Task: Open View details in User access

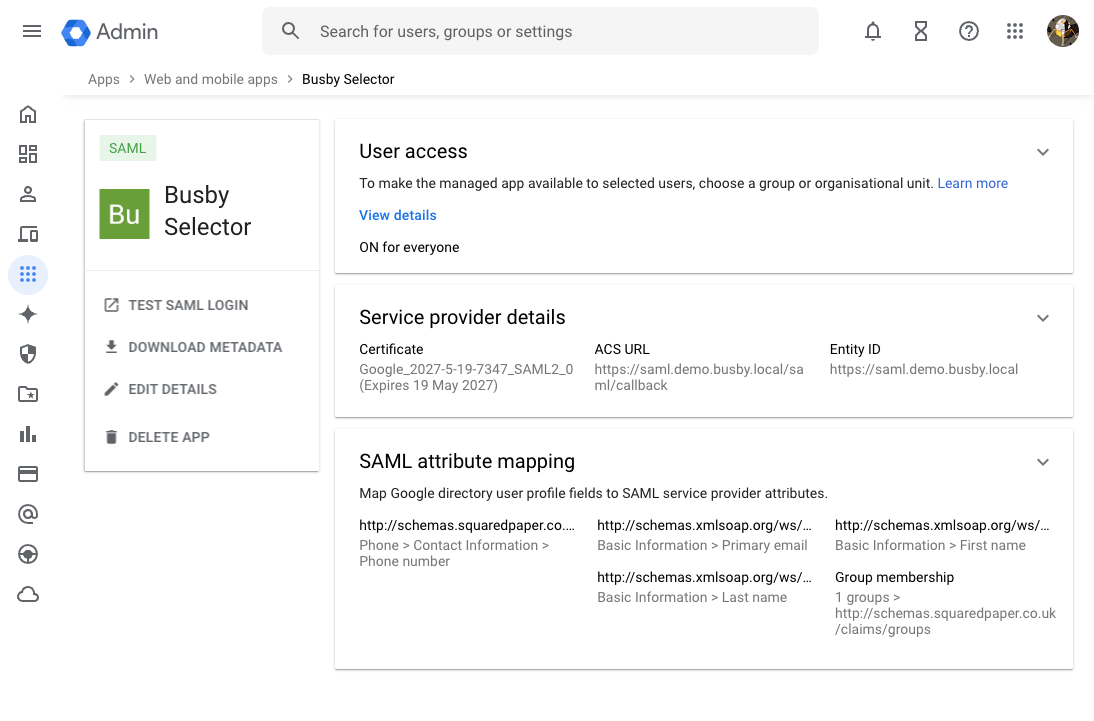Action: (x=398, y=216)
